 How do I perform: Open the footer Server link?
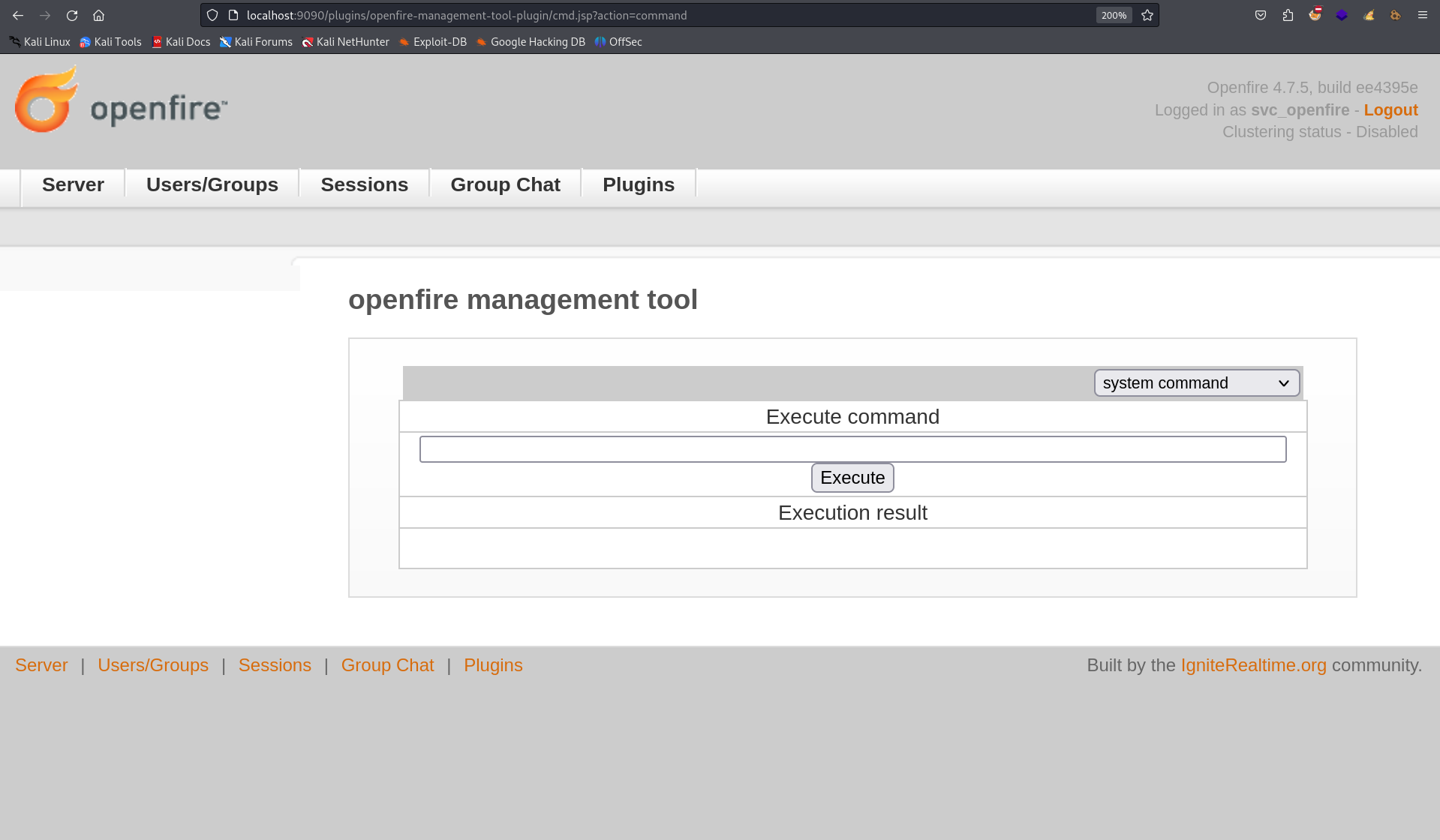41,665
